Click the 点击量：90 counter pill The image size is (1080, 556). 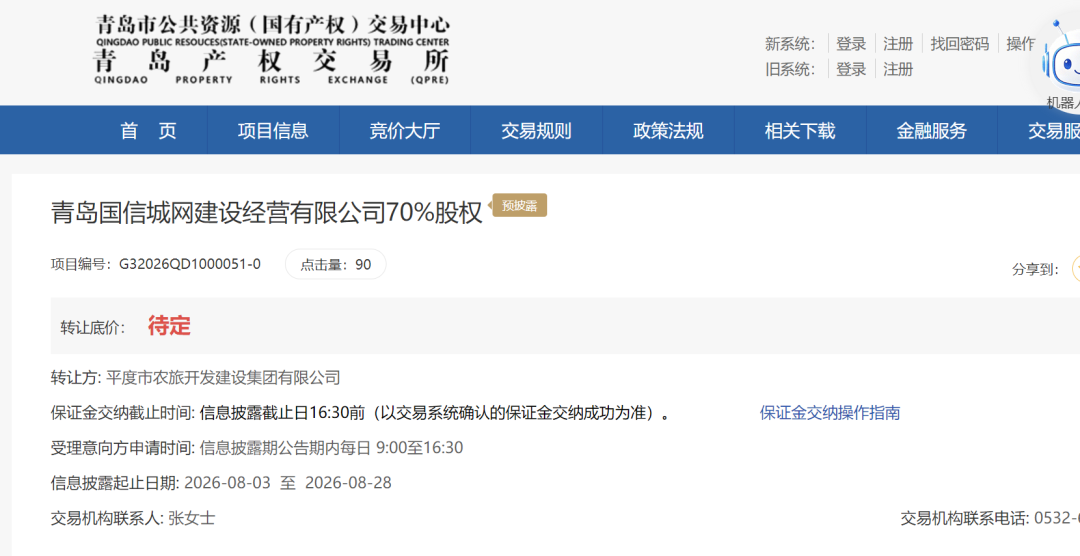pyautogui.click(x=335, y=265)
